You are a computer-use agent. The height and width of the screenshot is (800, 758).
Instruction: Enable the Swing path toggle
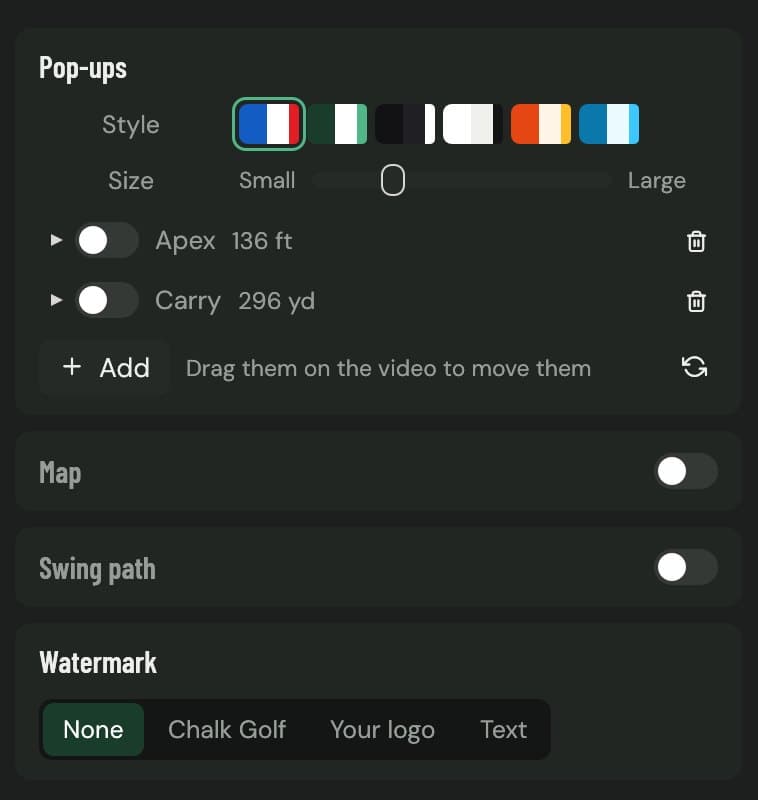686,567
